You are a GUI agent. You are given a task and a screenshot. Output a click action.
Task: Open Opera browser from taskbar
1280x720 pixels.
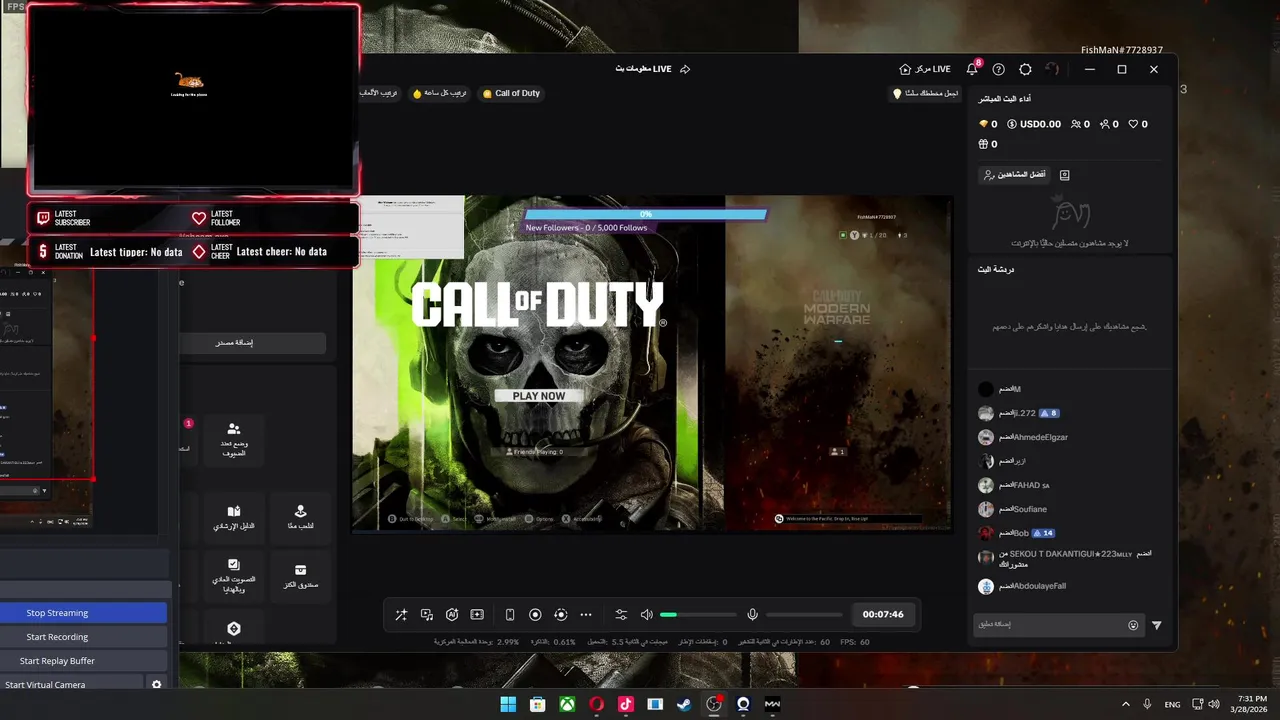click(596, 704)
